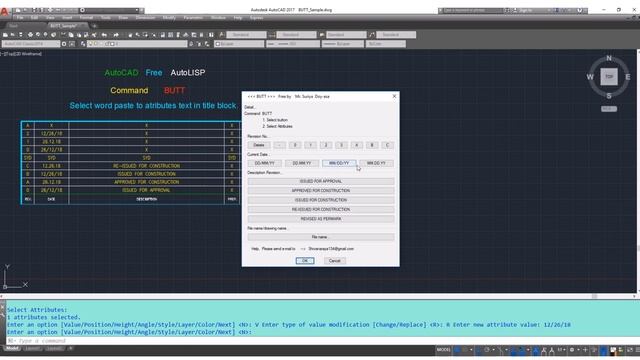Click the new drawing tab plus icon

(94, 26)
